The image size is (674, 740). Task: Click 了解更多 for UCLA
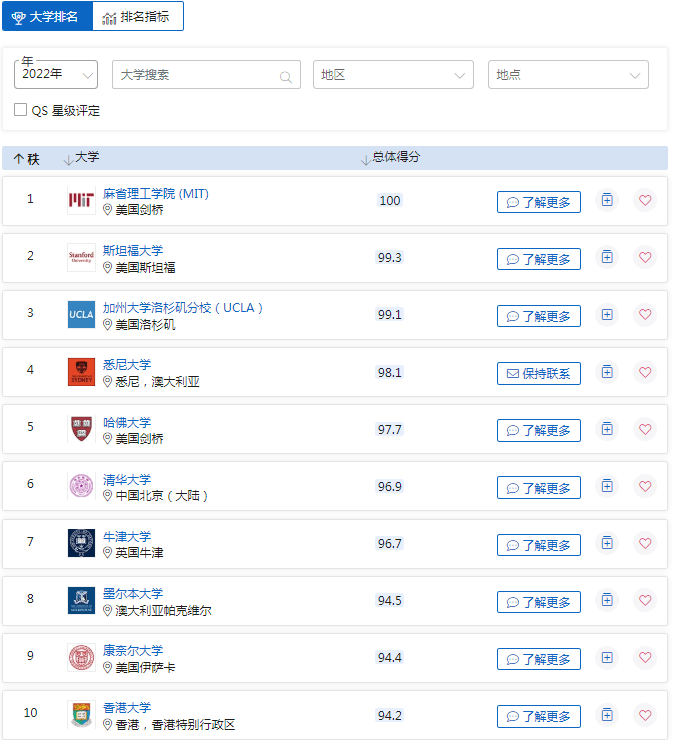(539, 316)
